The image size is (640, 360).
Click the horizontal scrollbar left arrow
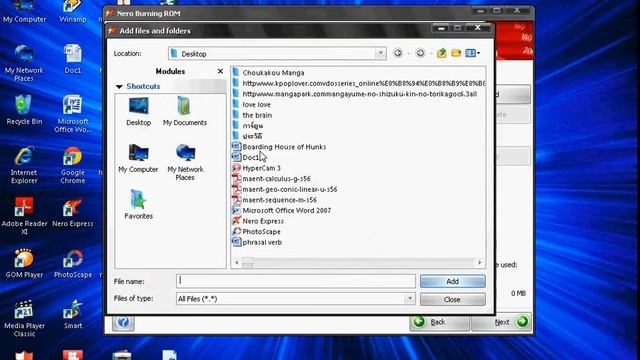tap(236, 262)
